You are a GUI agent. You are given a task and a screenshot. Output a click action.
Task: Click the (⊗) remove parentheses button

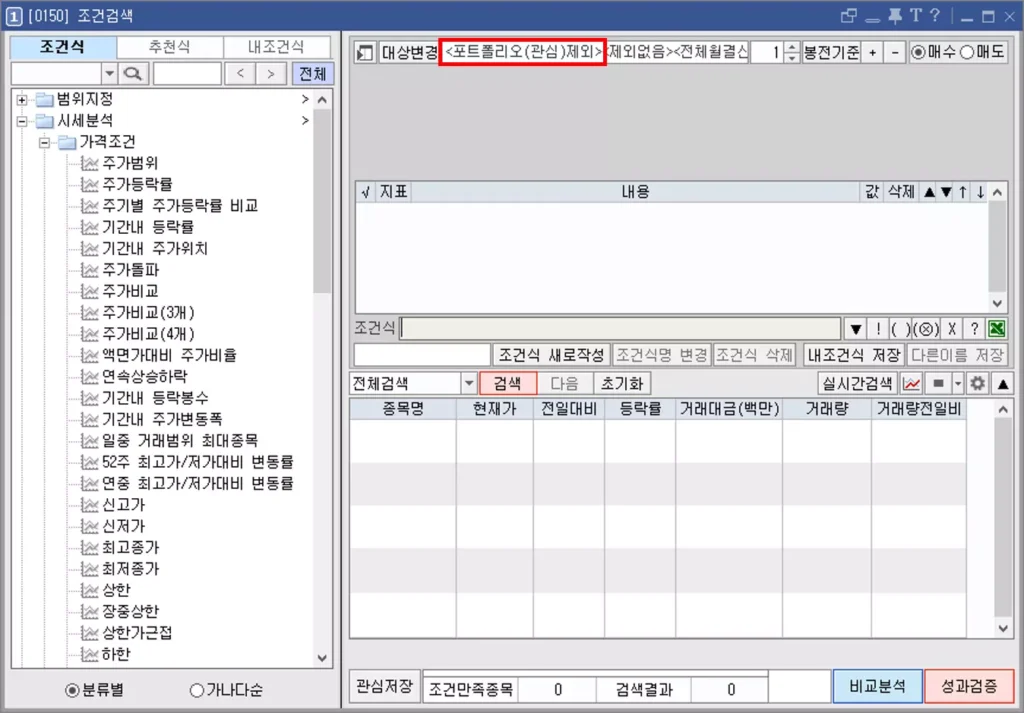(926, 328)
